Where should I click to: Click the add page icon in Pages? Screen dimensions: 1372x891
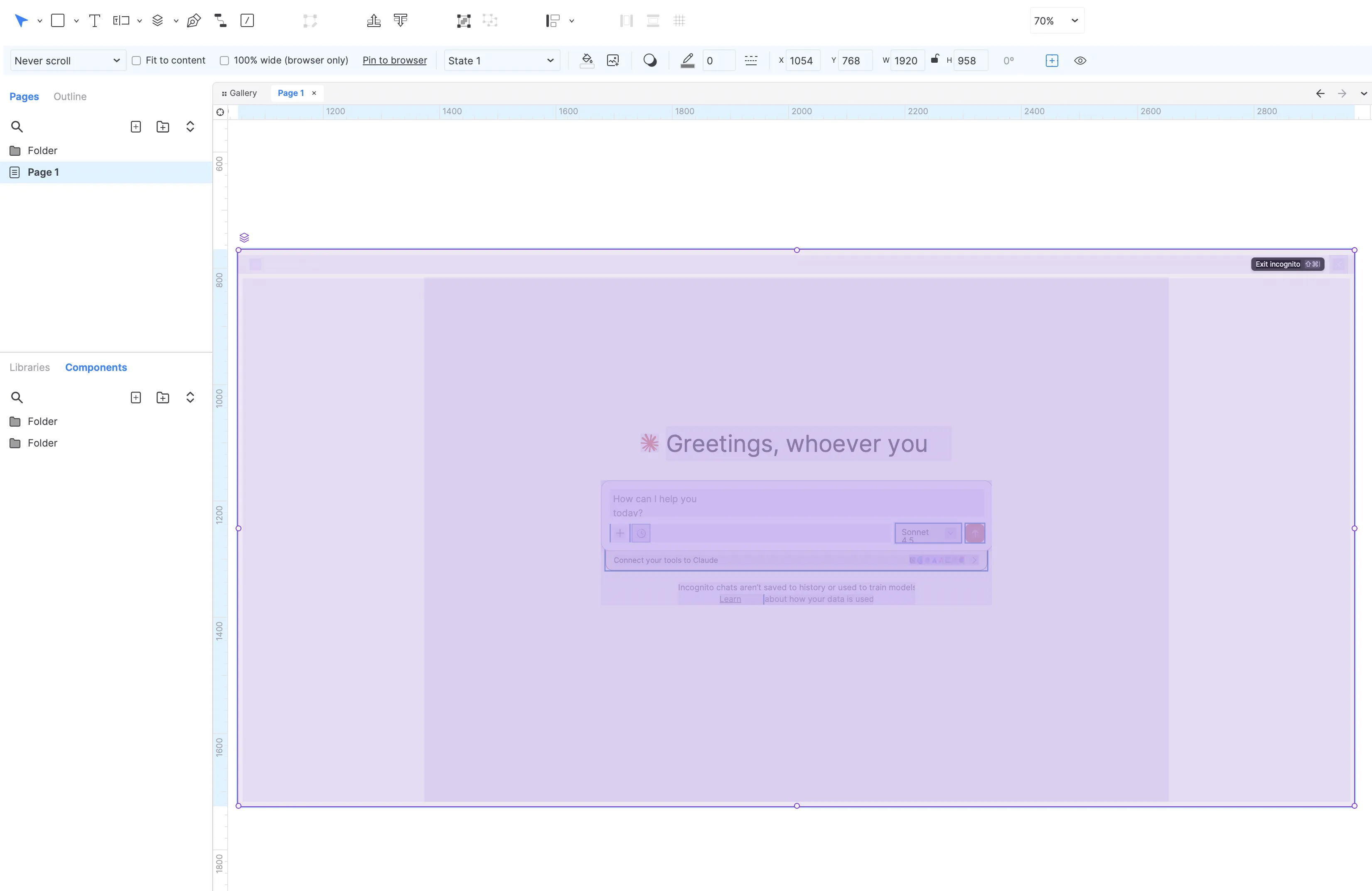coord(135,127)
